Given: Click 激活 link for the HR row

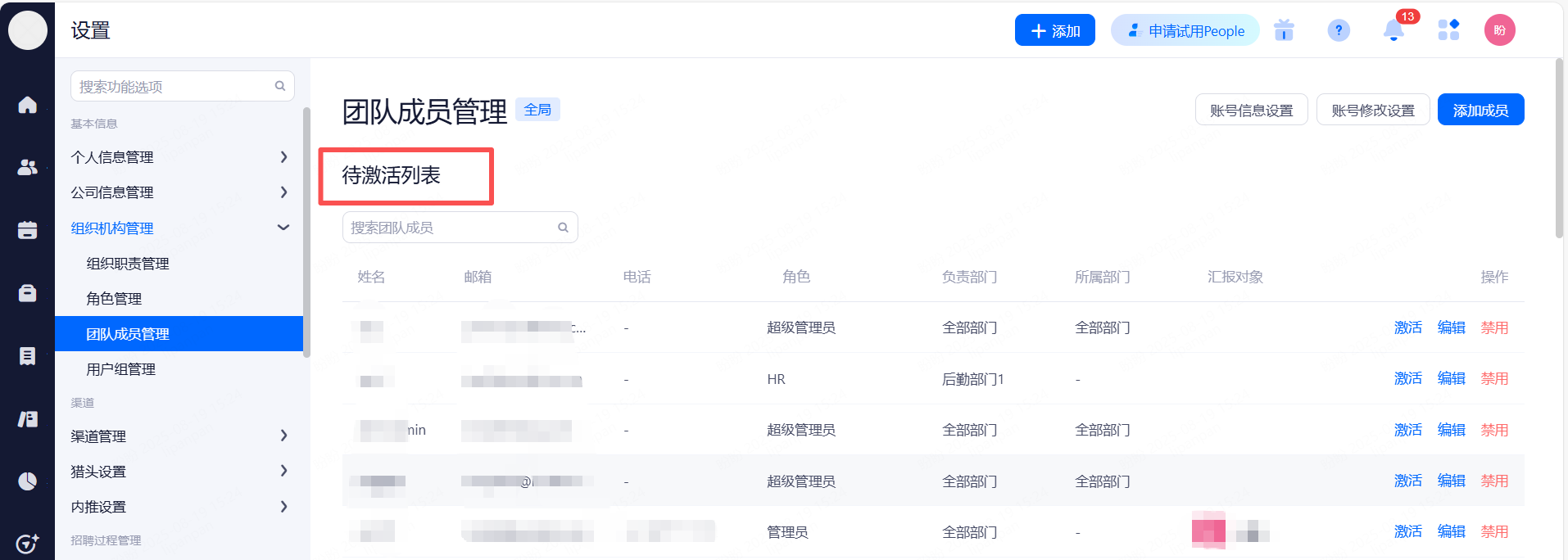Looking at the screenshot, I should (1407, 378).
